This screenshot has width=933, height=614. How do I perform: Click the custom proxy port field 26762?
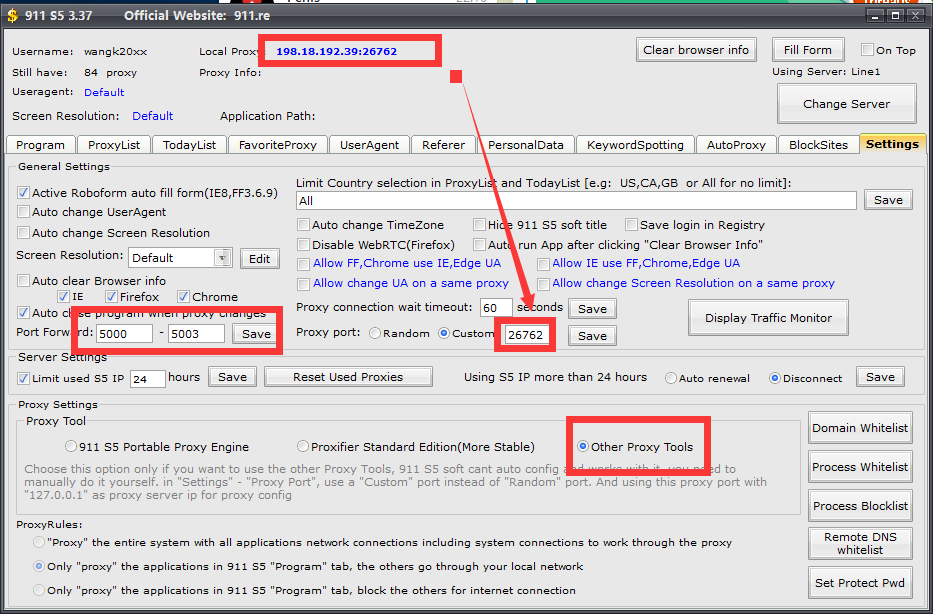coord(526,335)
